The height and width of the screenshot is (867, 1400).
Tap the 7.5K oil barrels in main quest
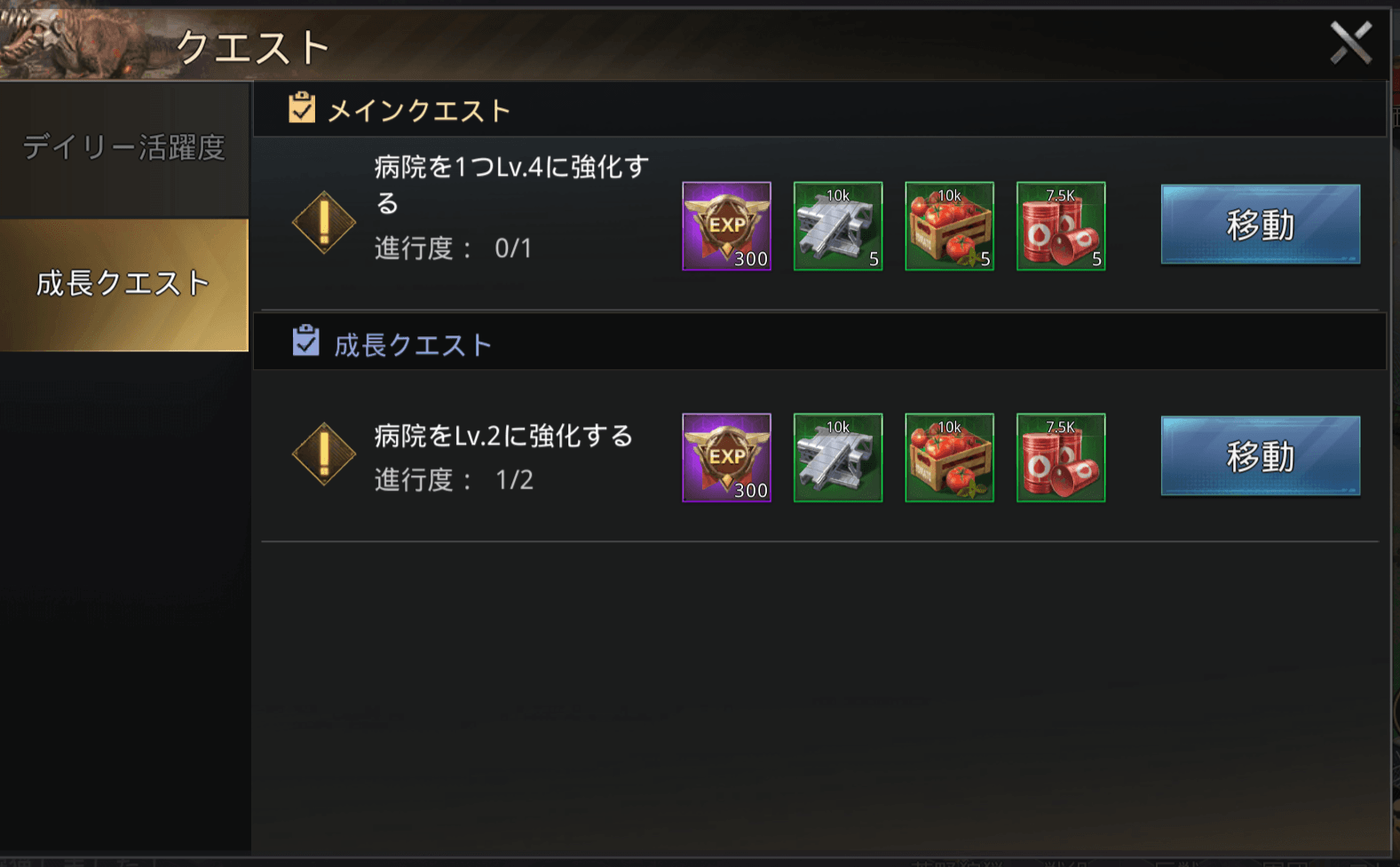coord(1061,226)
